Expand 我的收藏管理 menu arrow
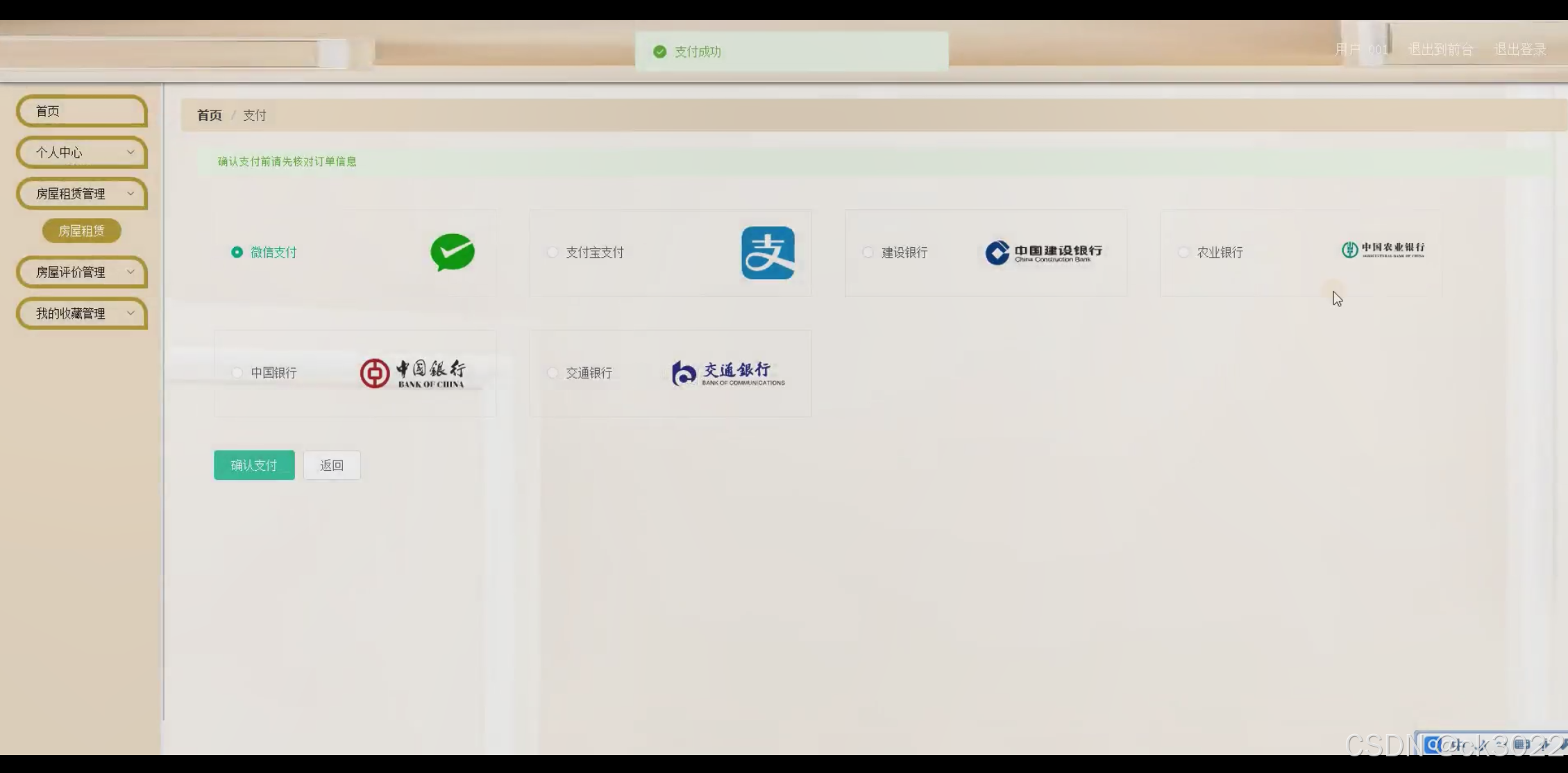 (x=130, y=313)
